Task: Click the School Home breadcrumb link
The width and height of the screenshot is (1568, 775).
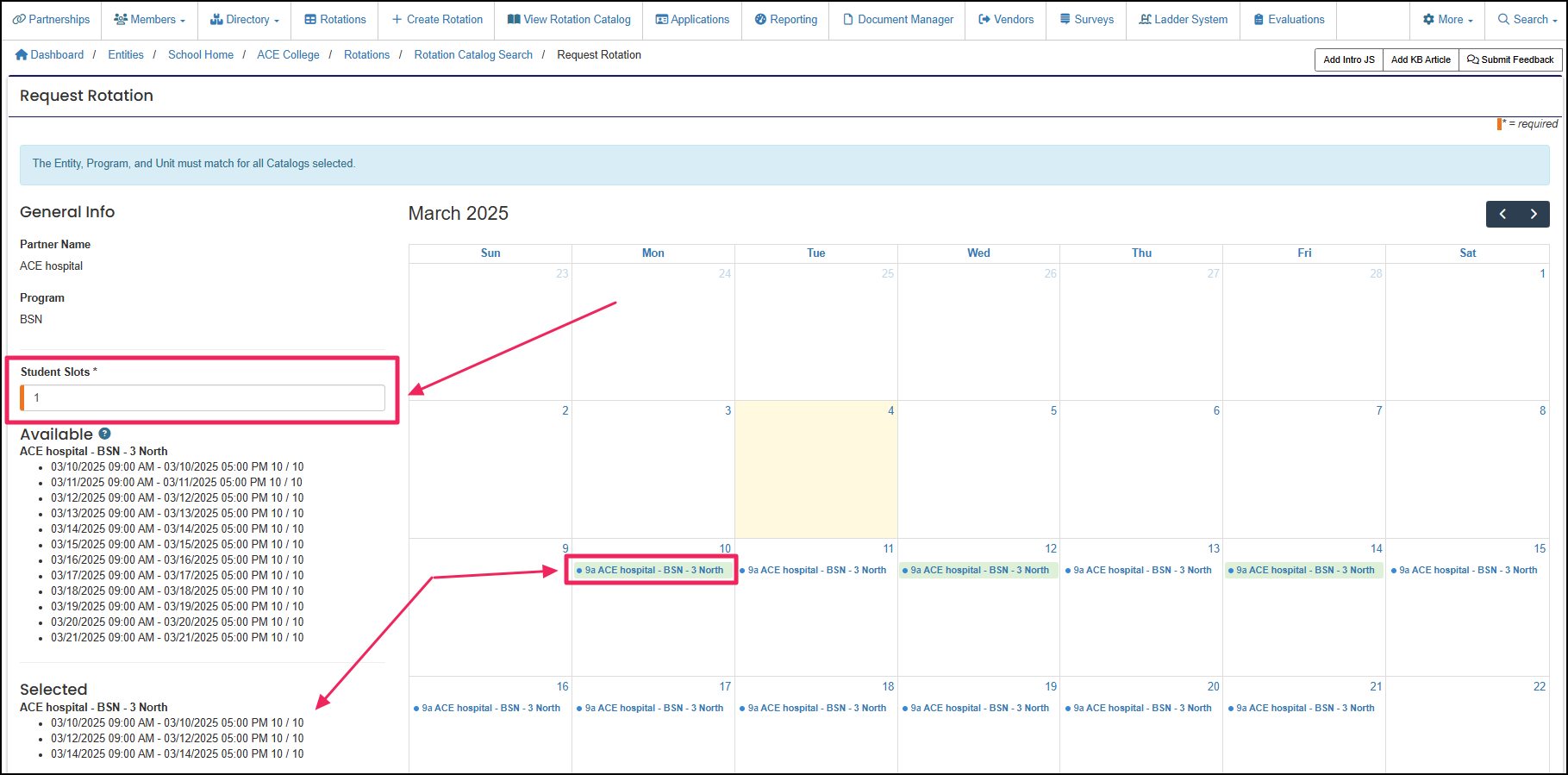Action: coord(201,55)
